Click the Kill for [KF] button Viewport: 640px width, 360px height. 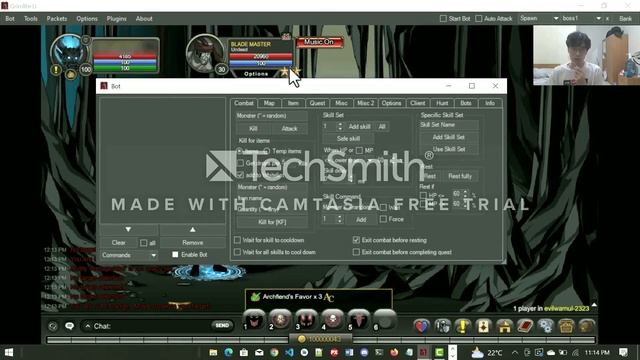(272, 222)
